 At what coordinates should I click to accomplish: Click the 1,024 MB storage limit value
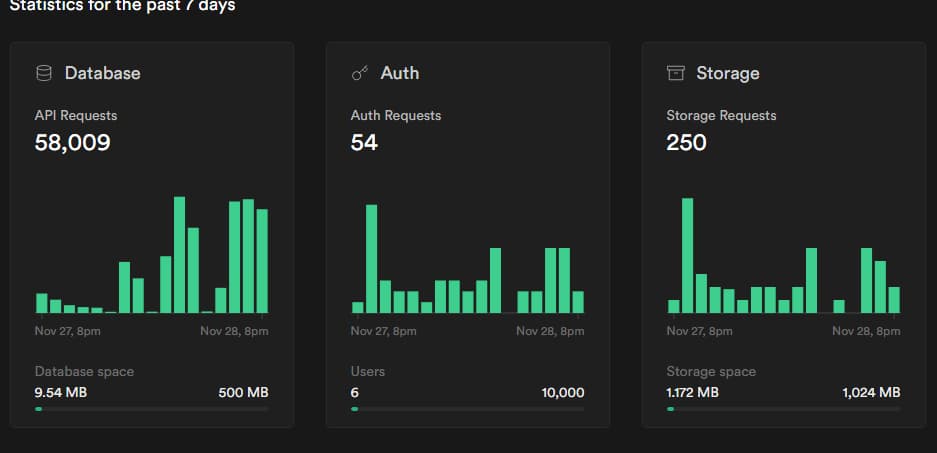pyautogui.click(x=871, y=392)
